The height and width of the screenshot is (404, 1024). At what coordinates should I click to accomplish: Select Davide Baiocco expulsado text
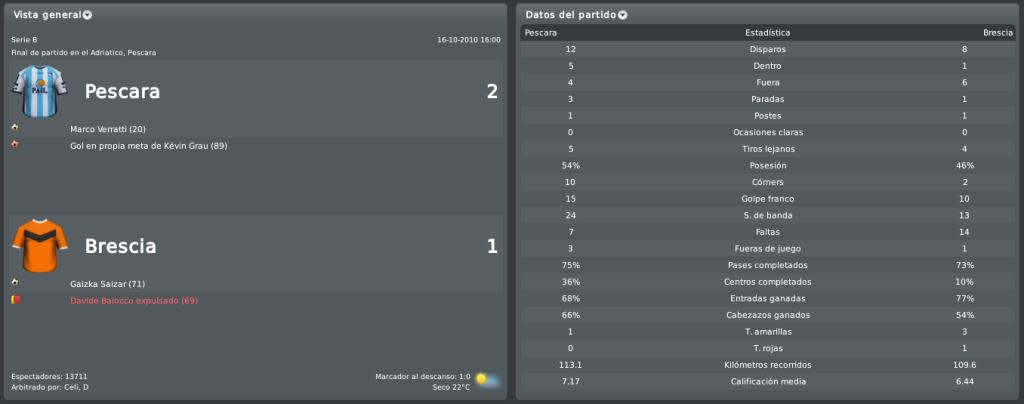point(134,301)
